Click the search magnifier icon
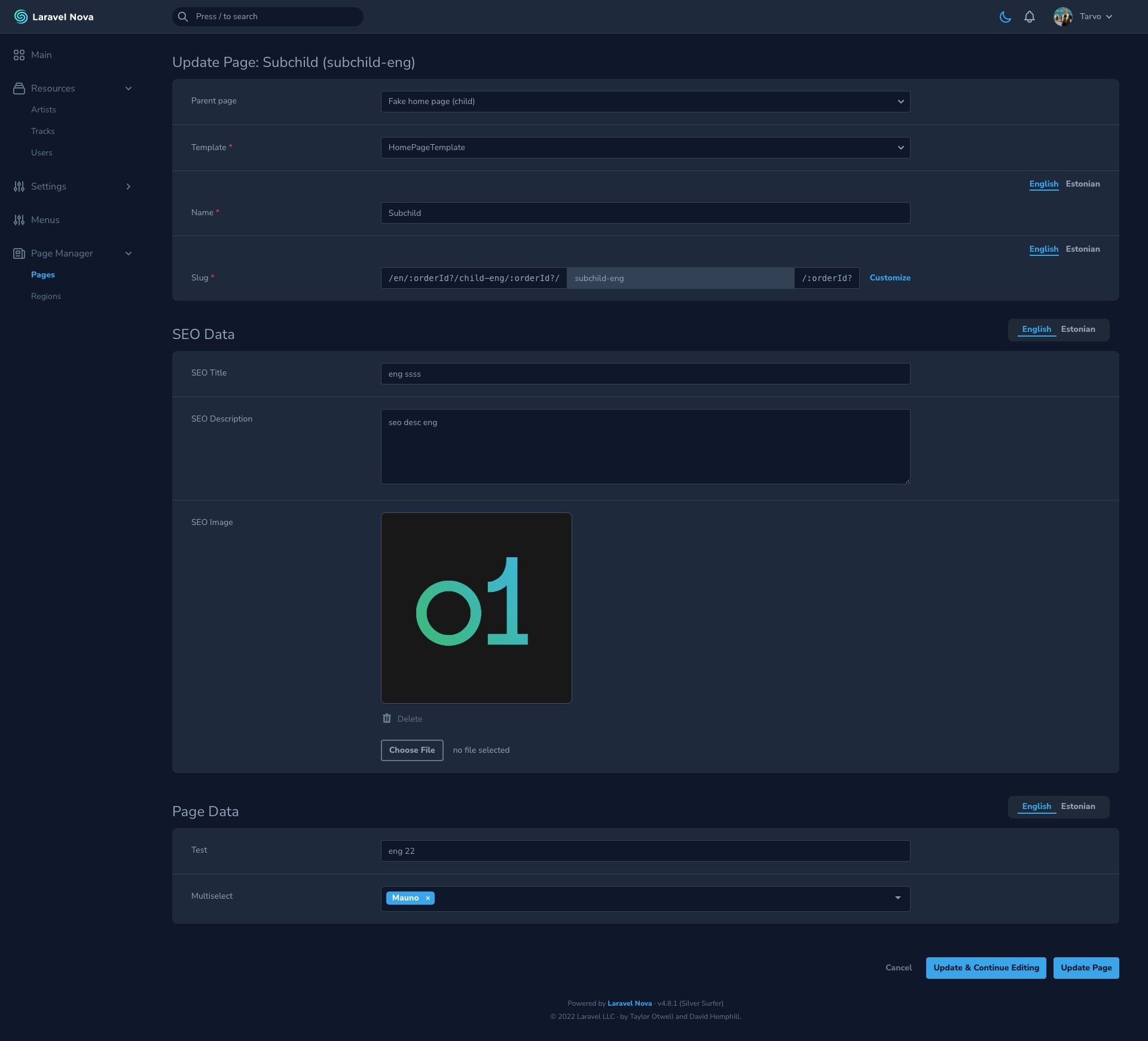Viewport: 1148px width, 1041px height. pyautogui.click(x=183, y=16)
